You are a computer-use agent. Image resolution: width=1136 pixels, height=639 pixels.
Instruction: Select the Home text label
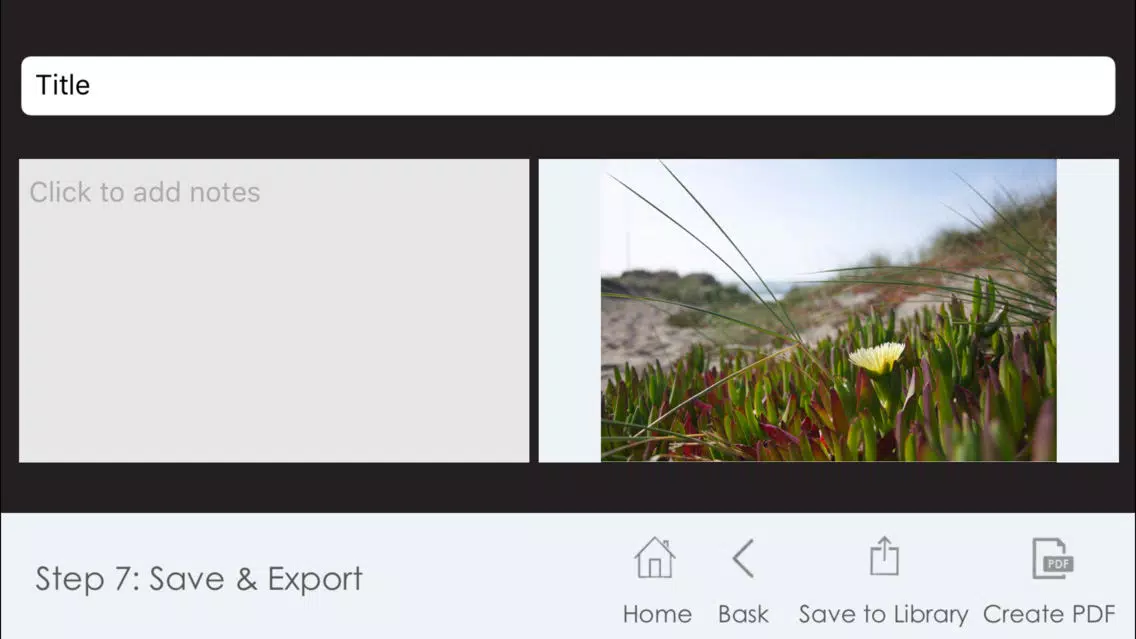[657, 614]
